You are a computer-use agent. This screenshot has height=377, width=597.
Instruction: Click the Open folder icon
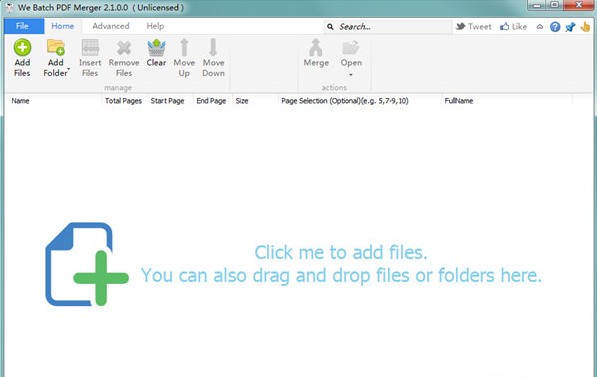(x=351, y=48)
